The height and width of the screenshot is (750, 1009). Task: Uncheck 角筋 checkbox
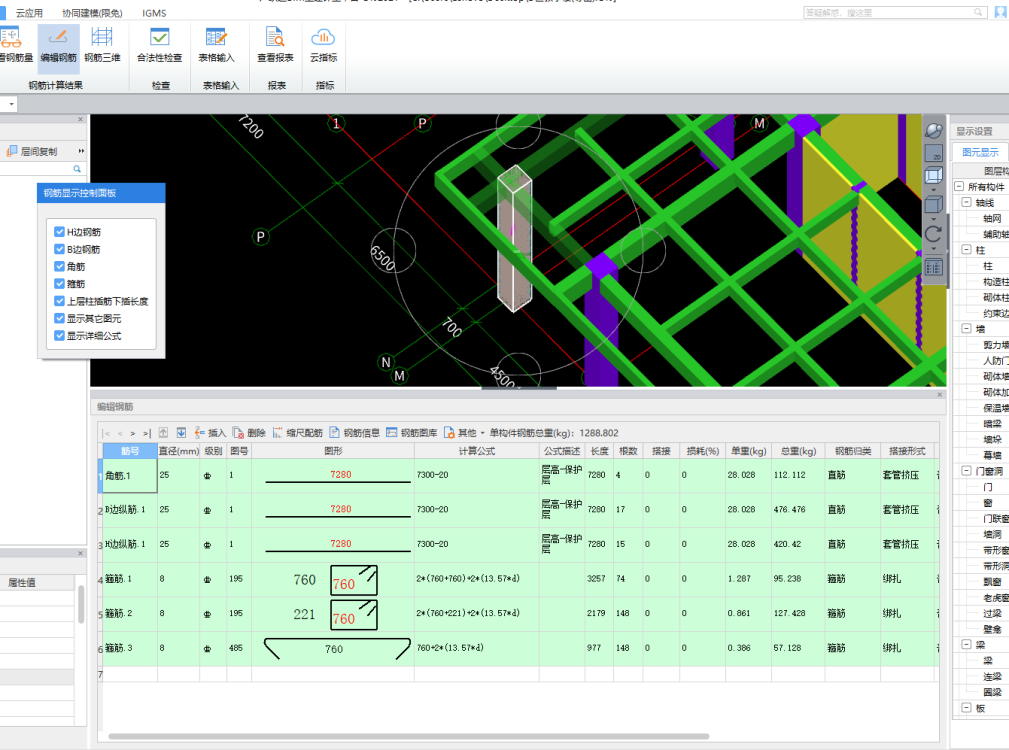coord(59,266)
